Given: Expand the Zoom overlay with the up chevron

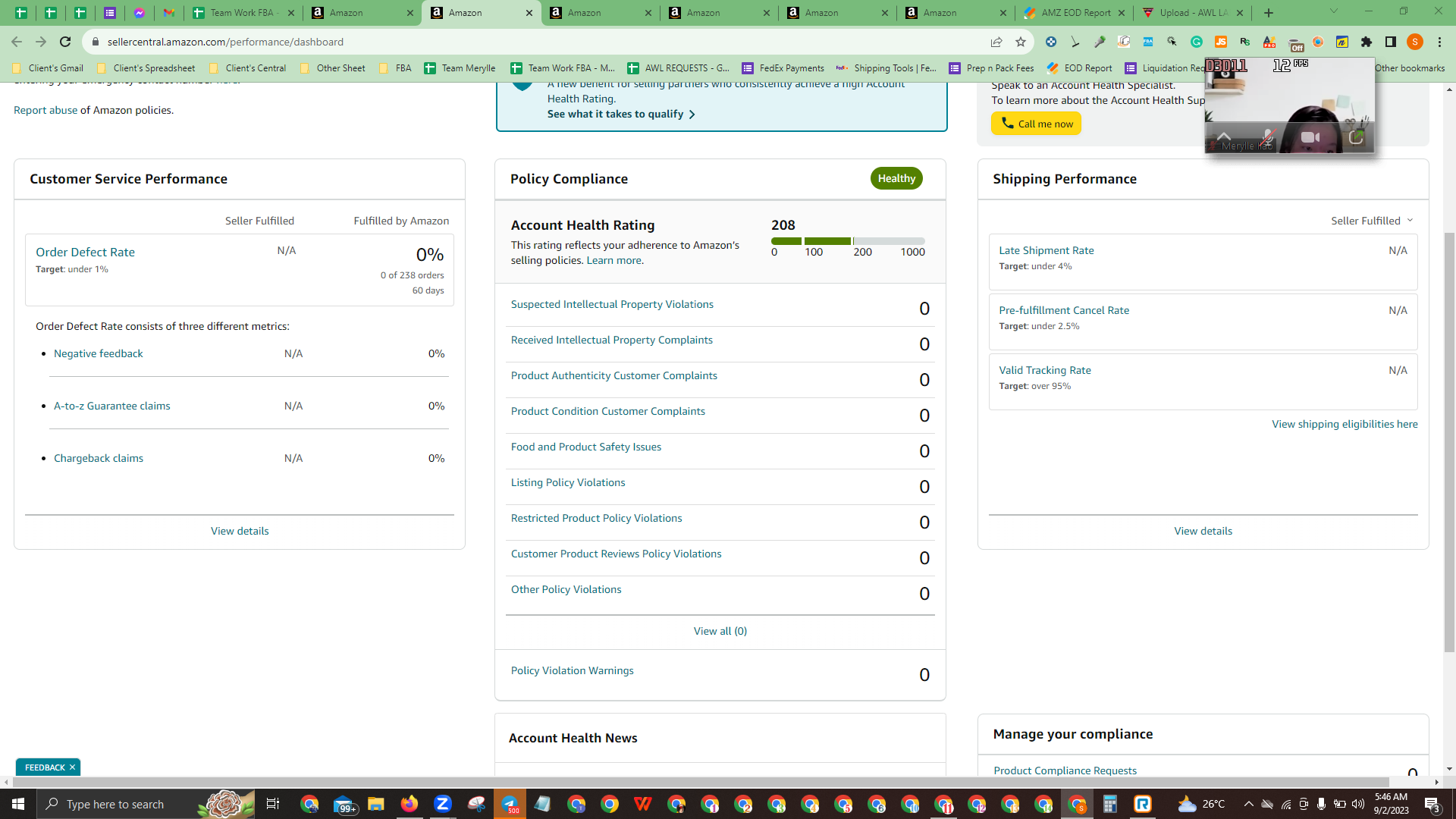Looking at the screenshot, I should [x=1224, y=137].
